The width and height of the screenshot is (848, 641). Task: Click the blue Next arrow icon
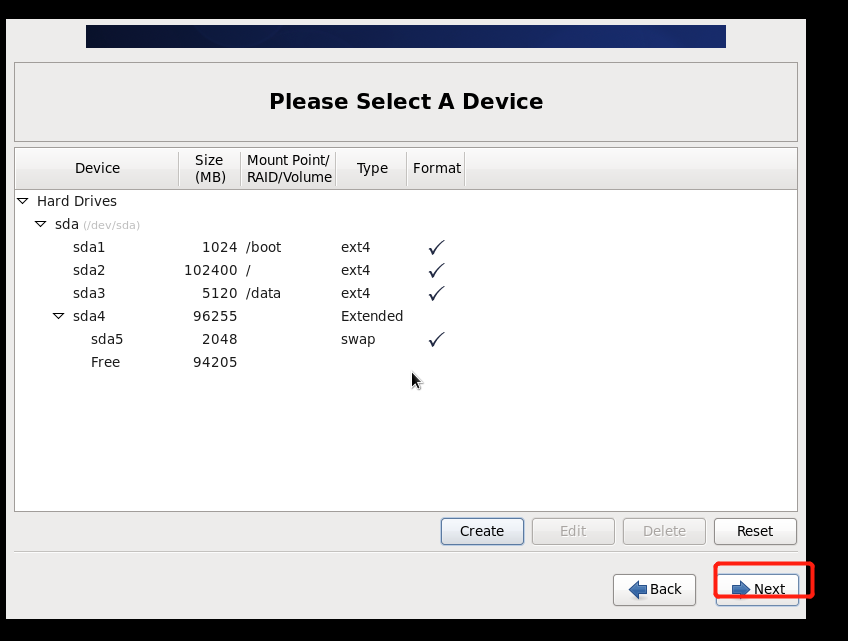pyautogui.click(x=741, y=589)
